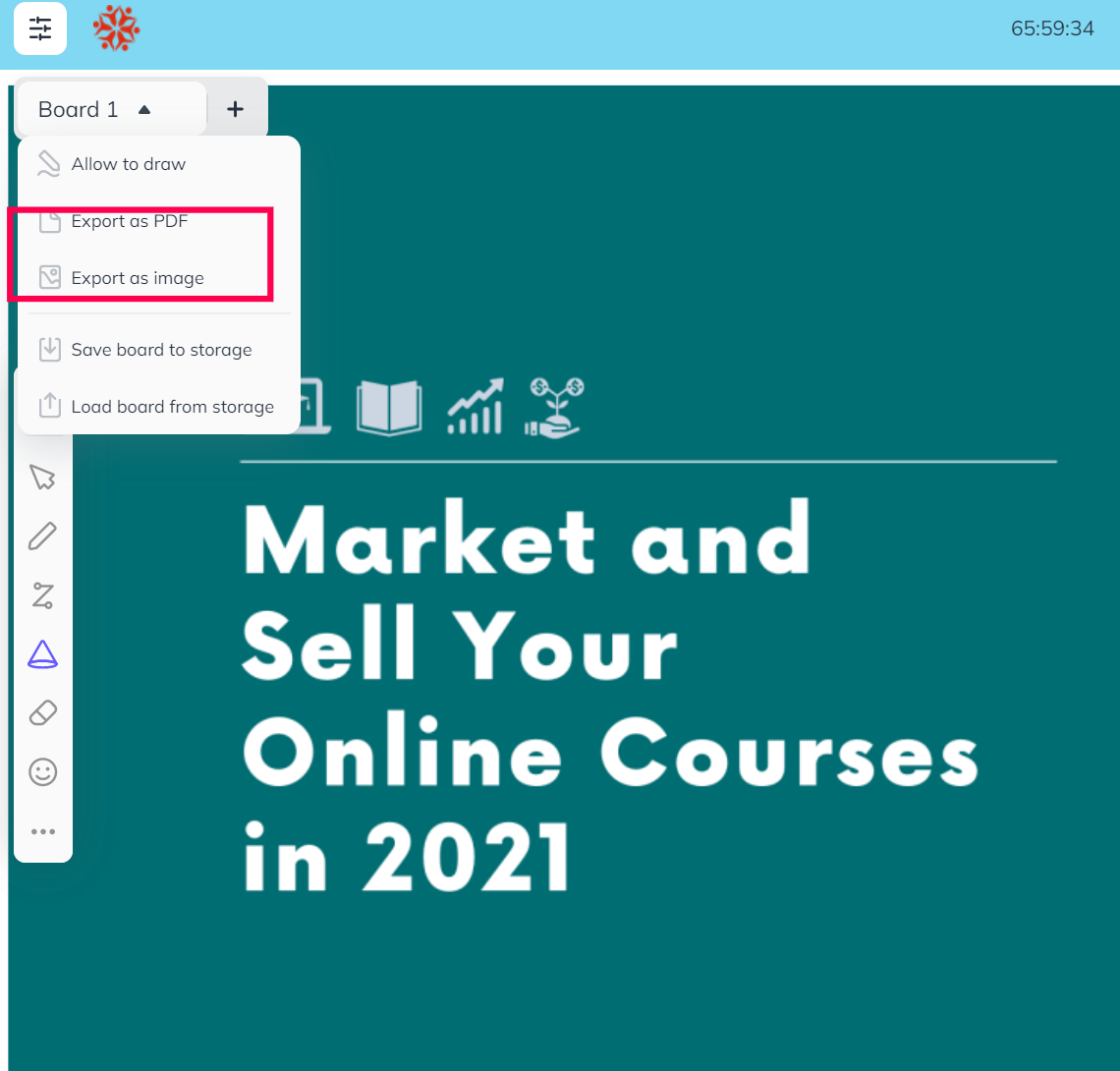Viewport: 1120px width, 1071px height.
Task: Click the rising bar chart graphic
Action: click(475, 406)
